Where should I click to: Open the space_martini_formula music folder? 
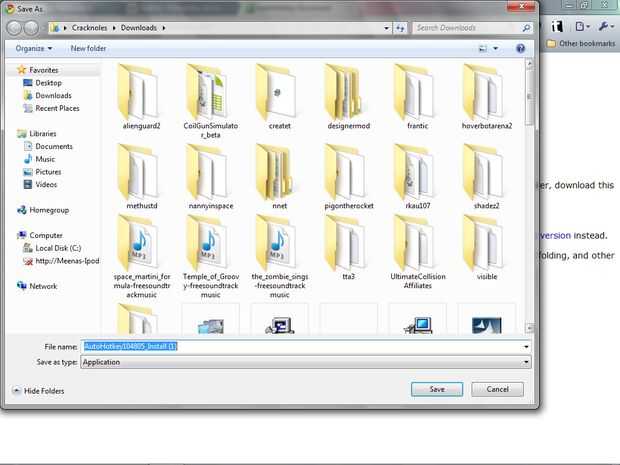point(141,257)
